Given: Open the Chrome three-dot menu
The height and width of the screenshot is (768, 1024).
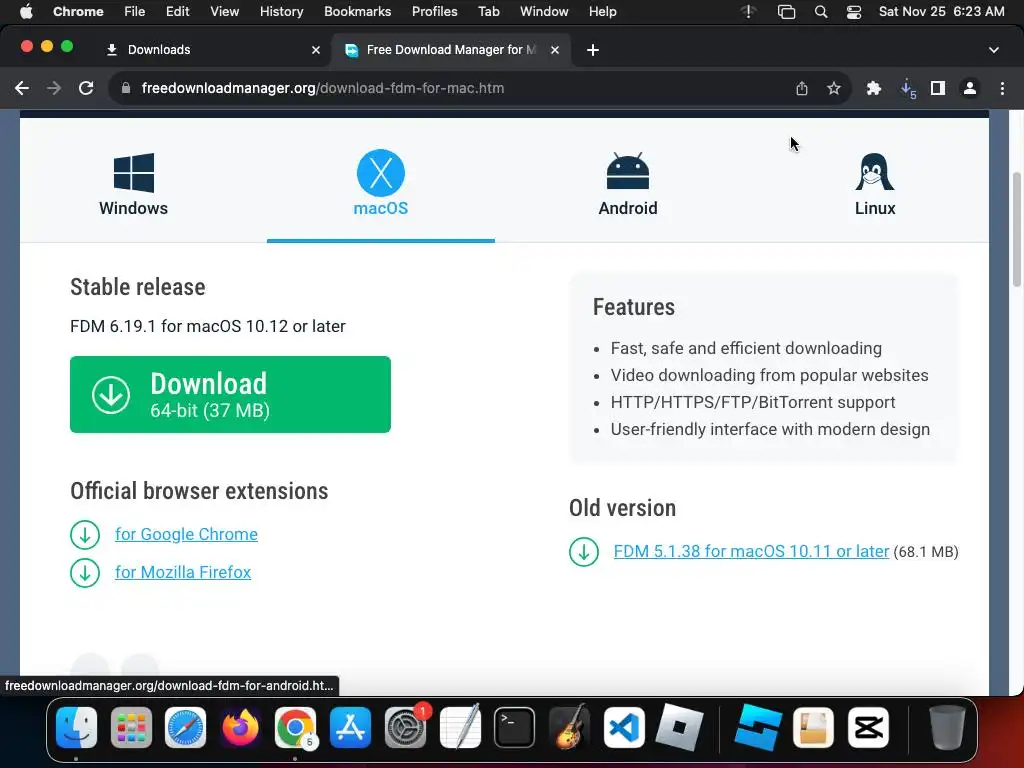Looking at the screenshot, I should [x=1002, y=88].
